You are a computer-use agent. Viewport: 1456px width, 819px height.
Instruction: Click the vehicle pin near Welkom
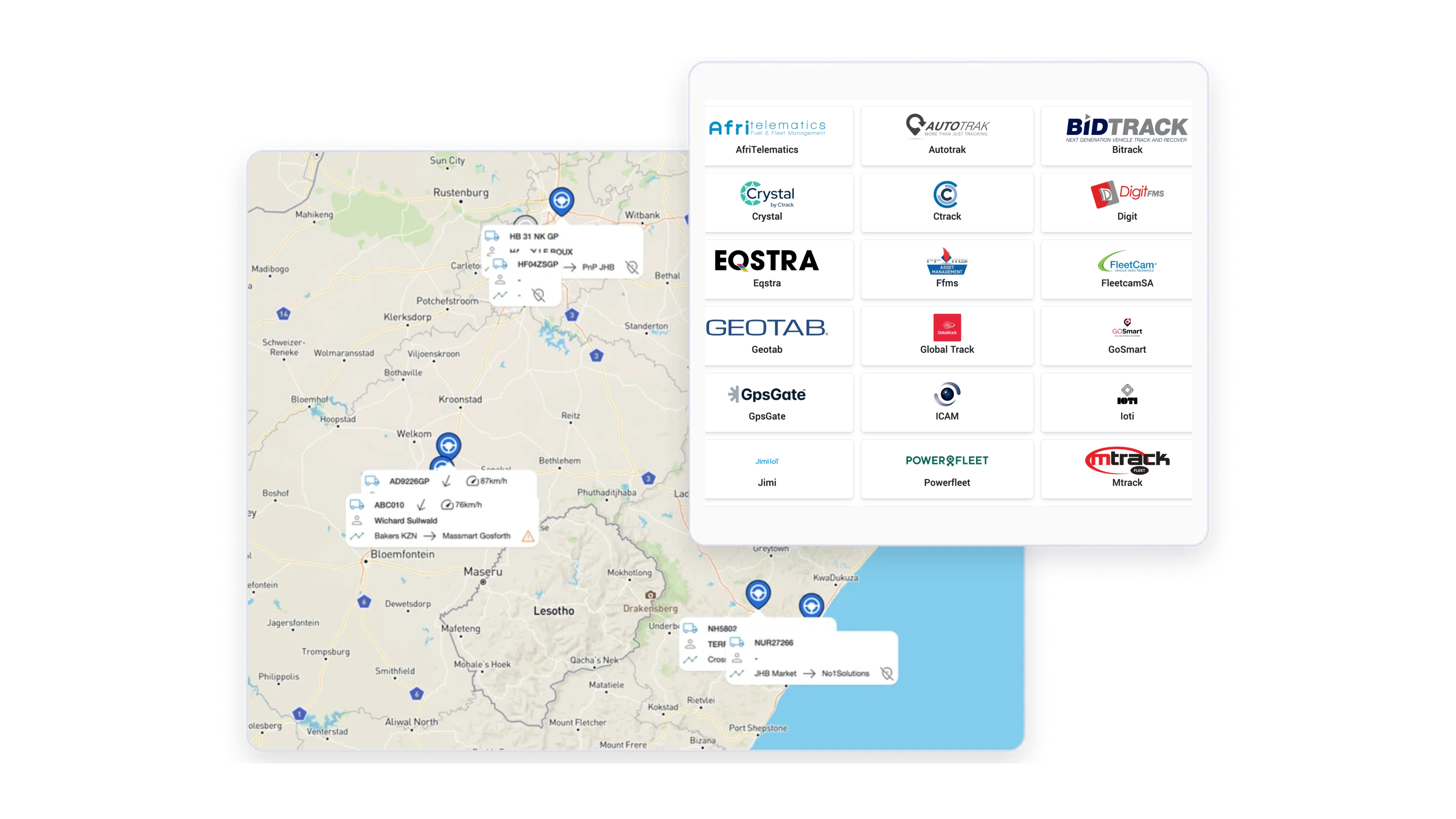click(x=448, y=445)
